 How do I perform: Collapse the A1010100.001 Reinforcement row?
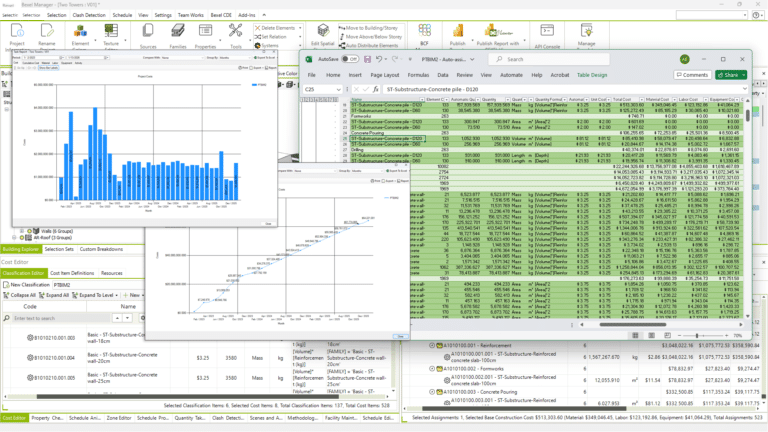(x=432, y=345)
